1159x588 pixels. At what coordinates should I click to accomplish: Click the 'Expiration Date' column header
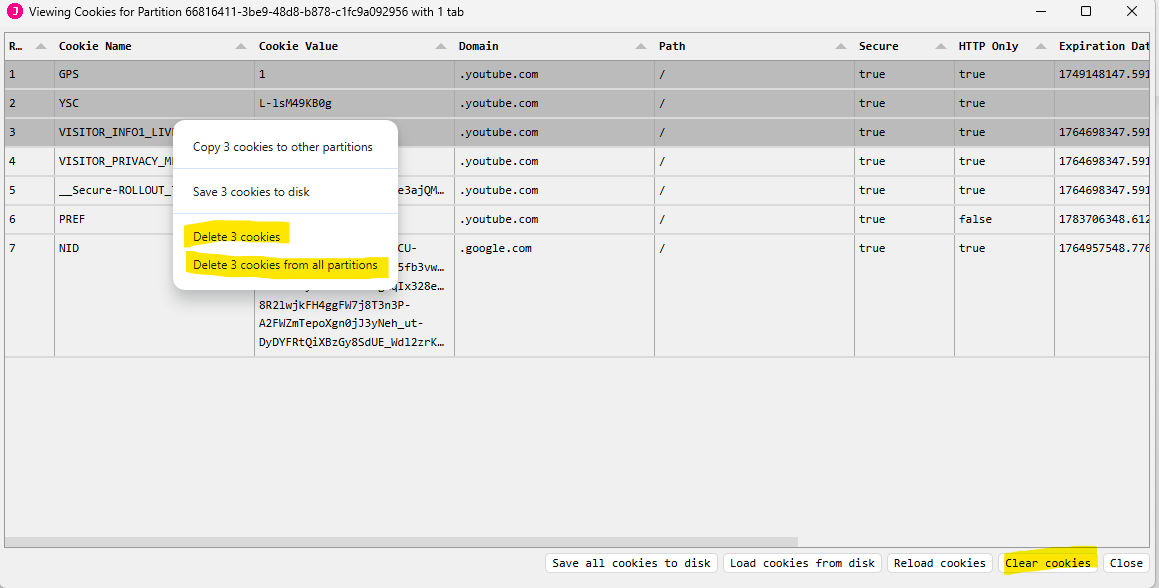click(x=1104, y=46)
